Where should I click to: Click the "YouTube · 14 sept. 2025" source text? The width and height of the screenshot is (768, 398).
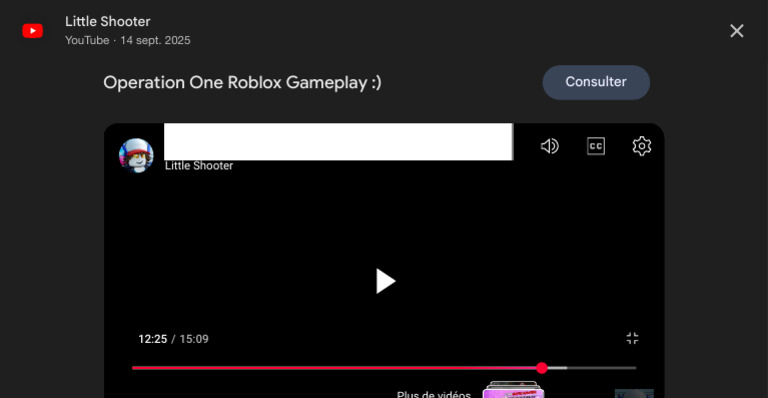[128, 40]
